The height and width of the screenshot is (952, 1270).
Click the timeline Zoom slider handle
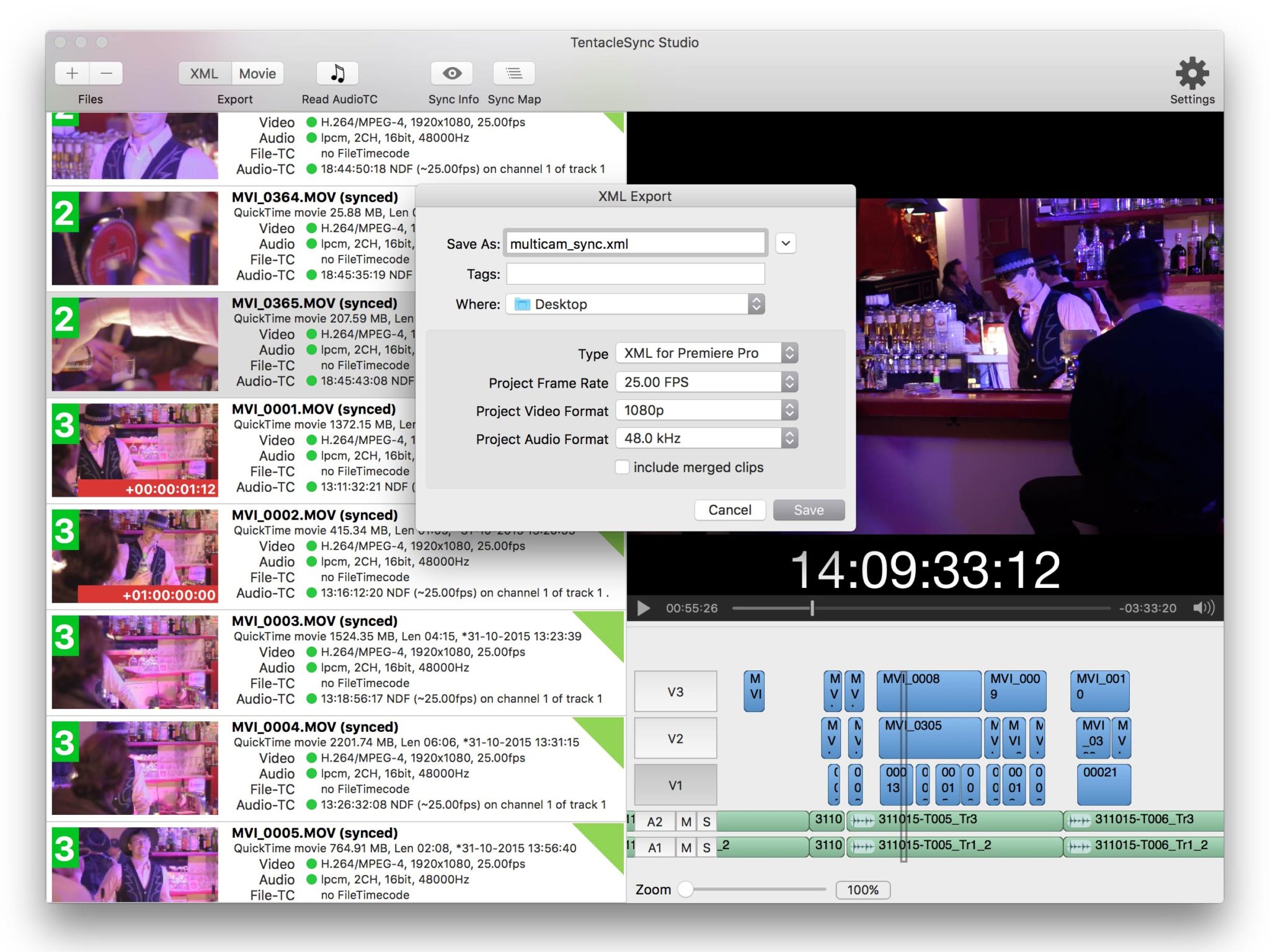coord(685,889)
